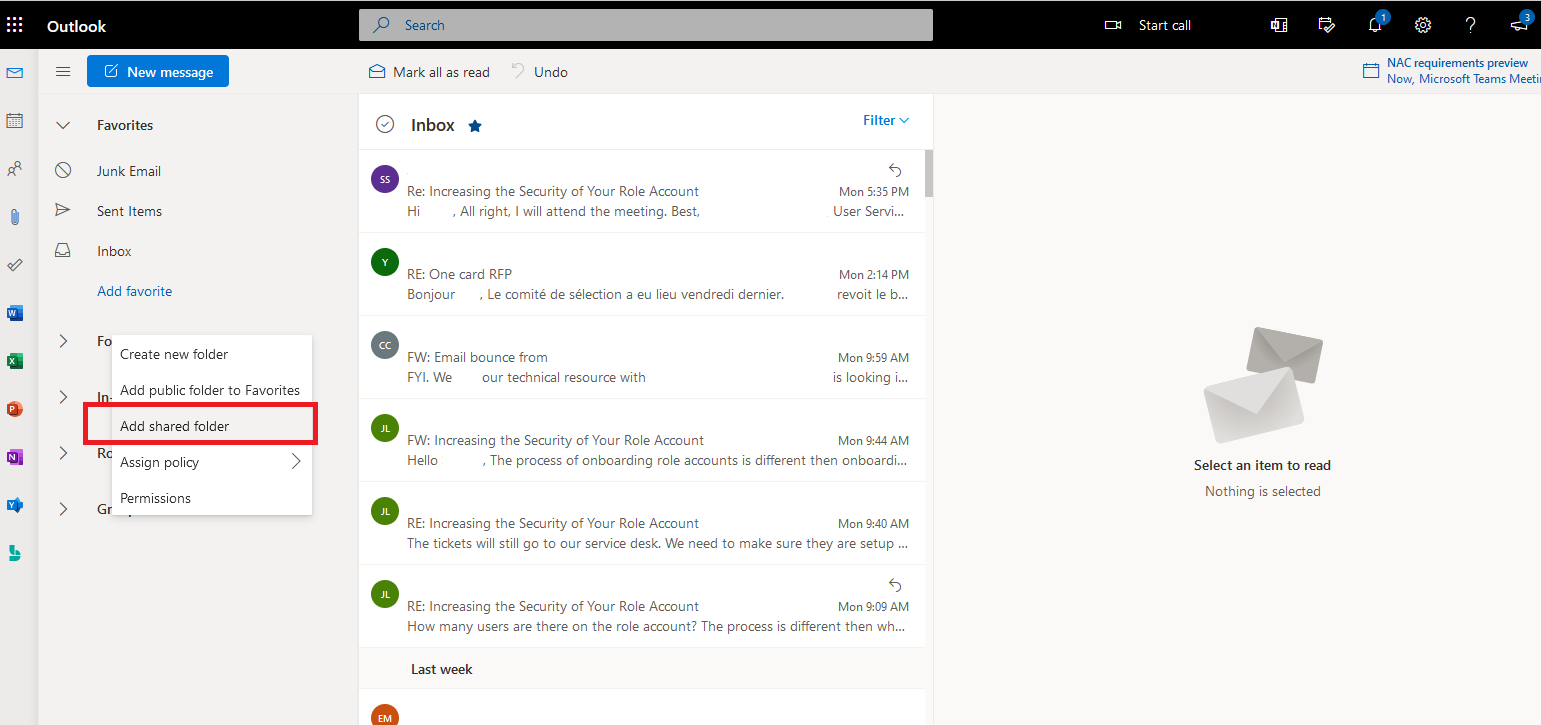Choose Add public folder to Favorites
The width and height of the screenshot is (1541, 725).
click(212, 390)
